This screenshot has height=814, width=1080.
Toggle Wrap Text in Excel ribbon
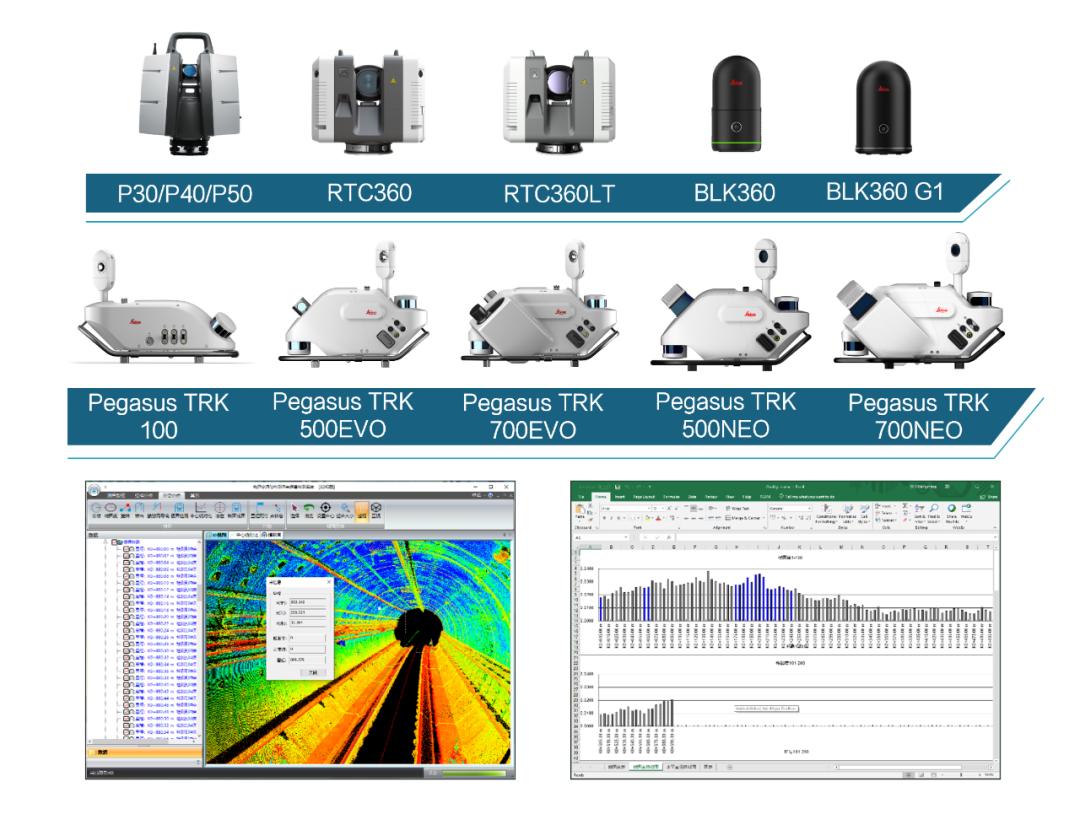(738, 508)
